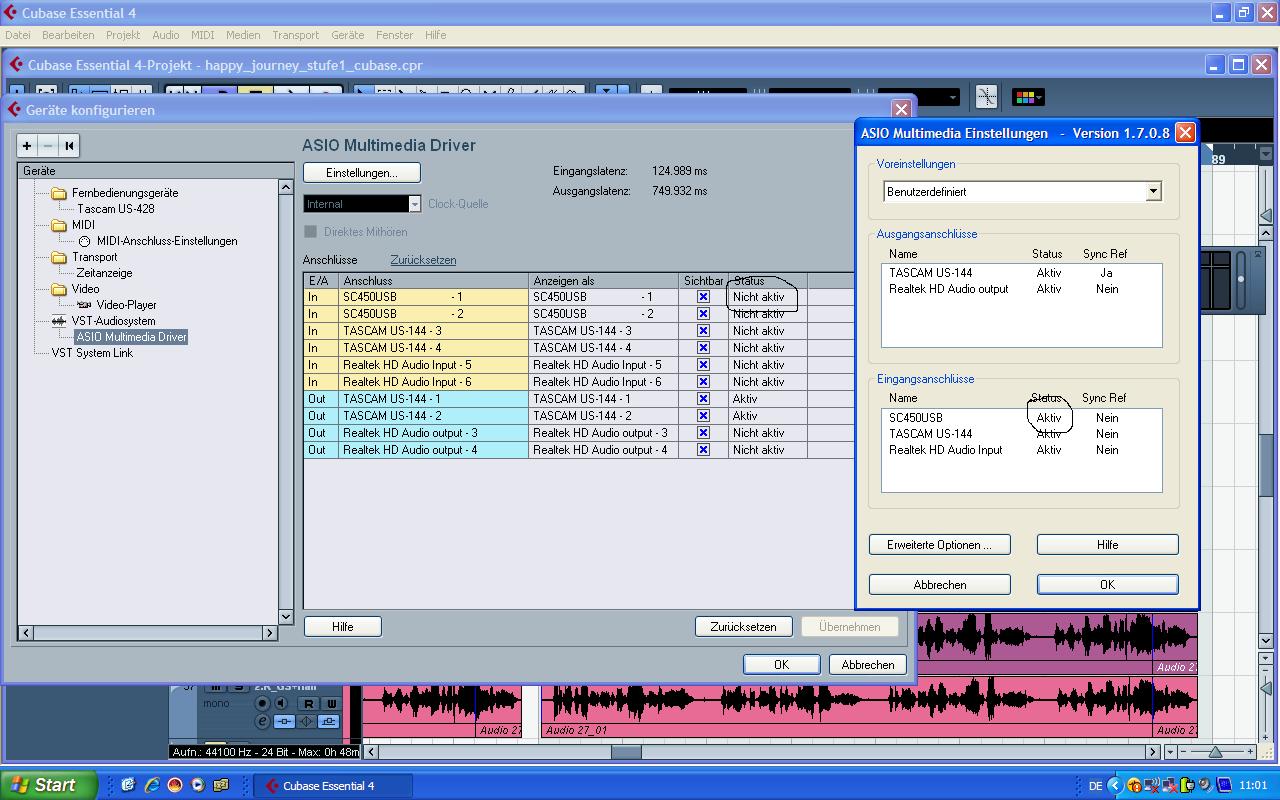
Task: Click the film icon next to Video-Player
Action: point(84,305)
